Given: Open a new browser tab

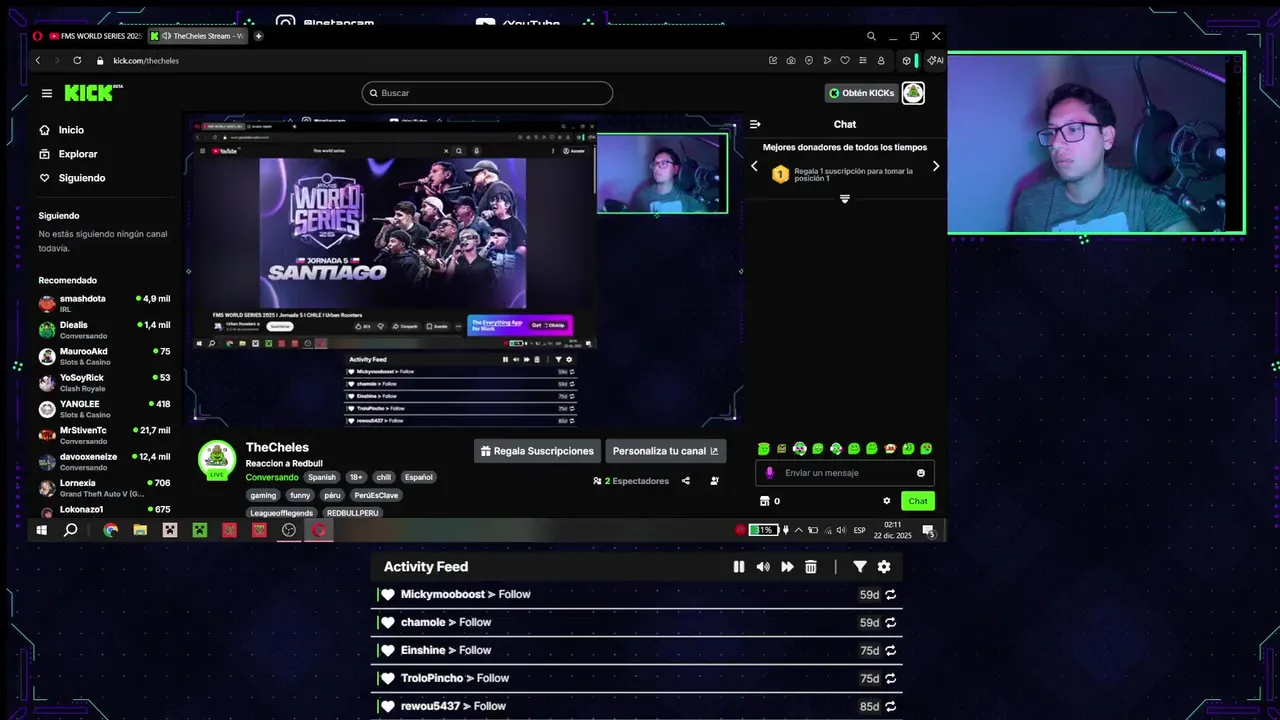Looking at the screenshot, I should [x=259, y=36].
